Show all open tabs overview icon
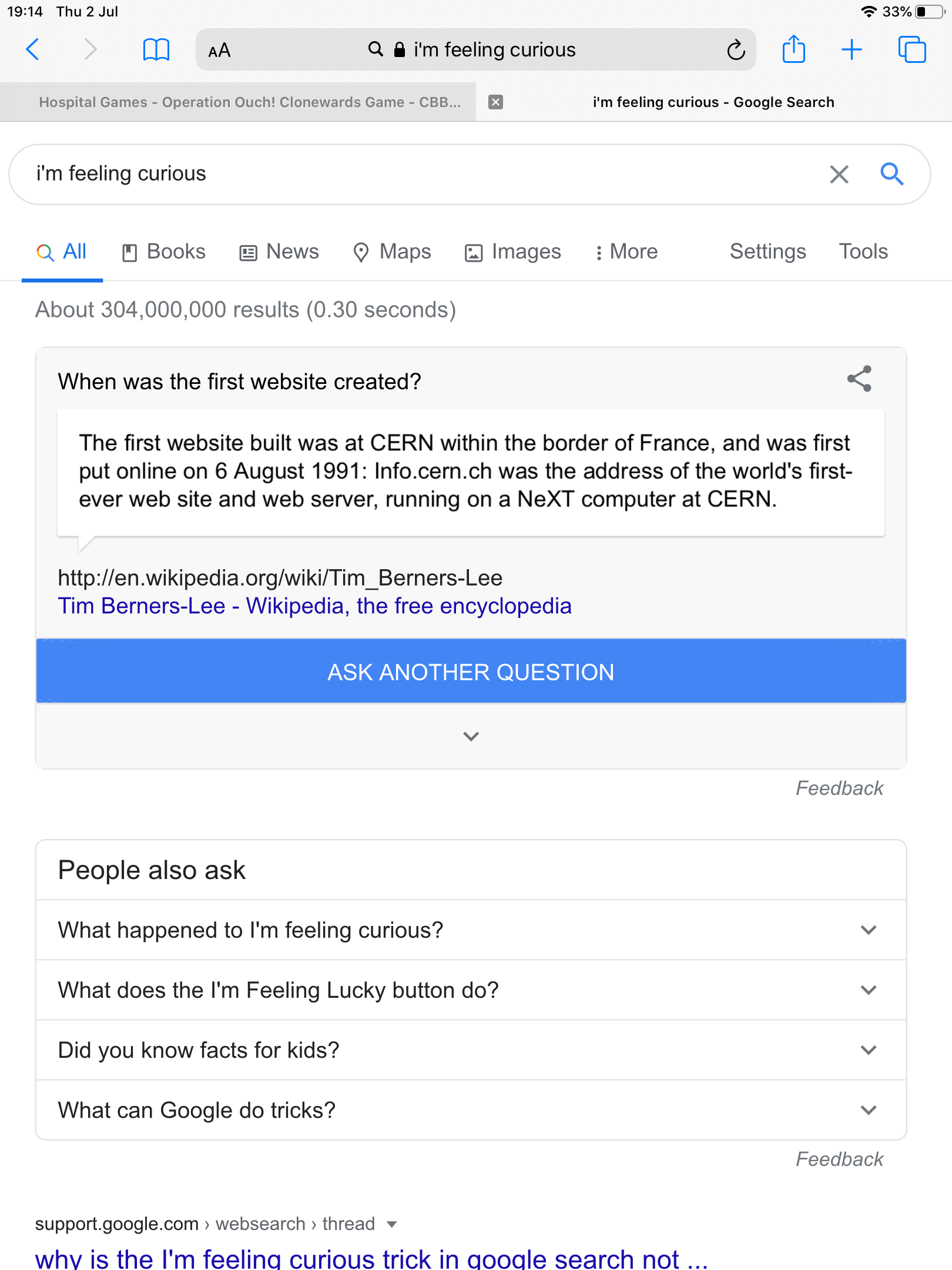 click(x=911, y=49)
